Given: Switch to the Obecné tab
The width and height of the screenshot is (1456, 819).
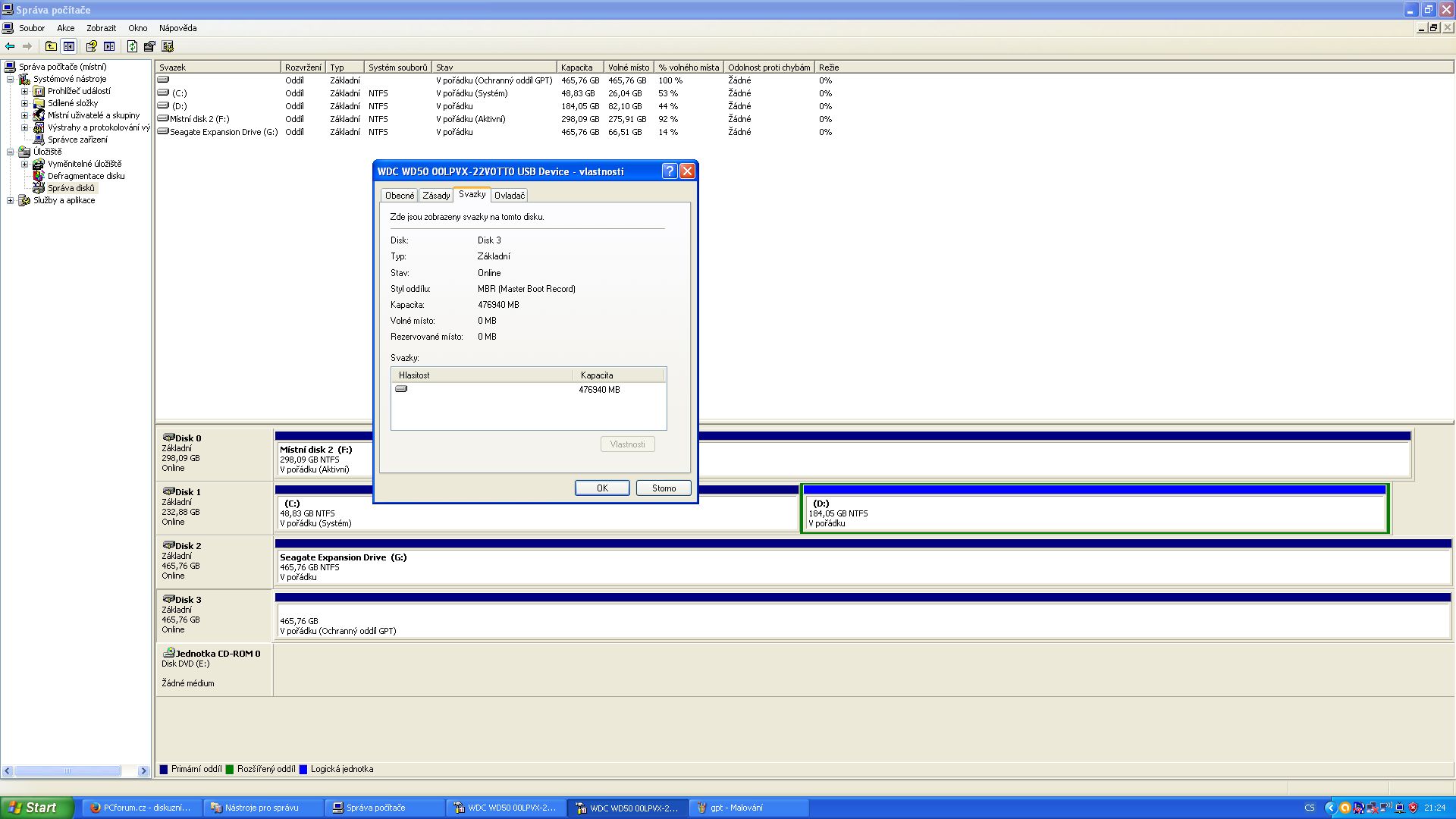Looking at the screenshot, I should click(x=400, y=196).
